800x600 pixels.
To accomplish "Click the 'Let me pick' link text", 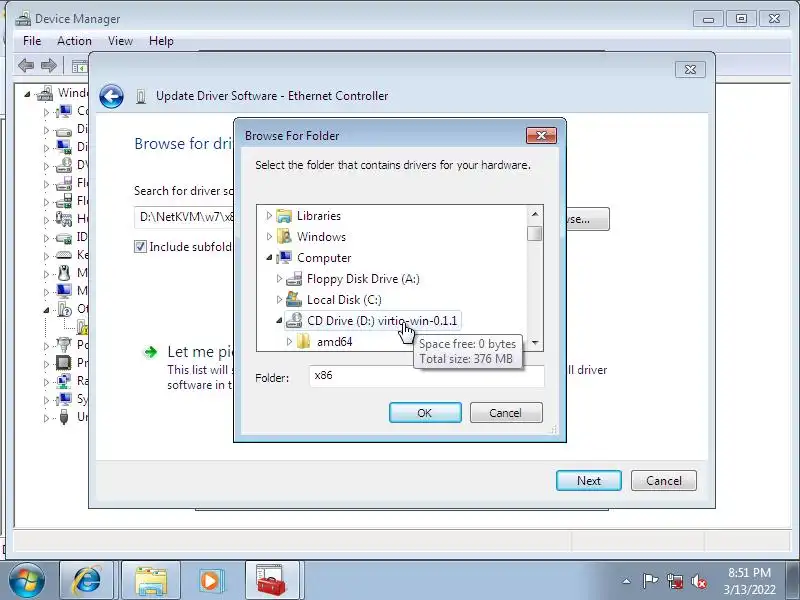I will (x=200, y=352).
